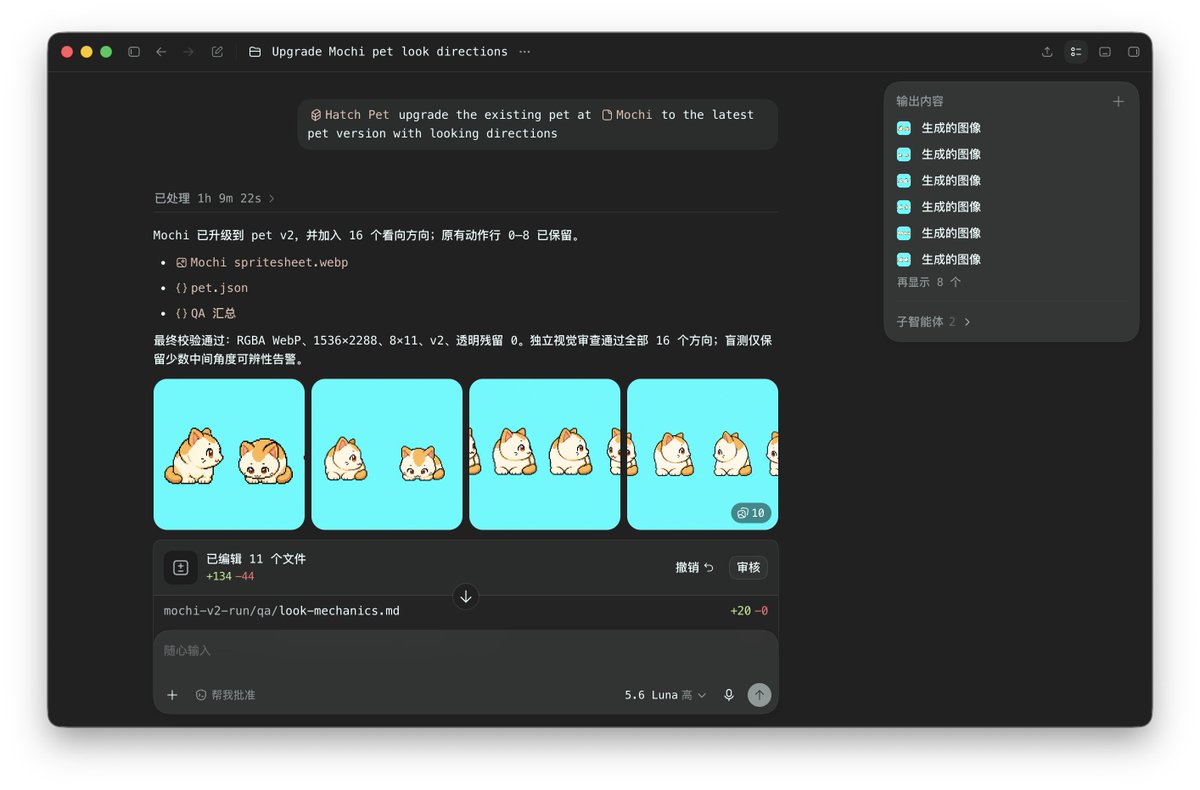Image resolution: width=1200 pixels, height=790 pixels.
Task: Click the 审核 review button
Action: pos(748,567)
